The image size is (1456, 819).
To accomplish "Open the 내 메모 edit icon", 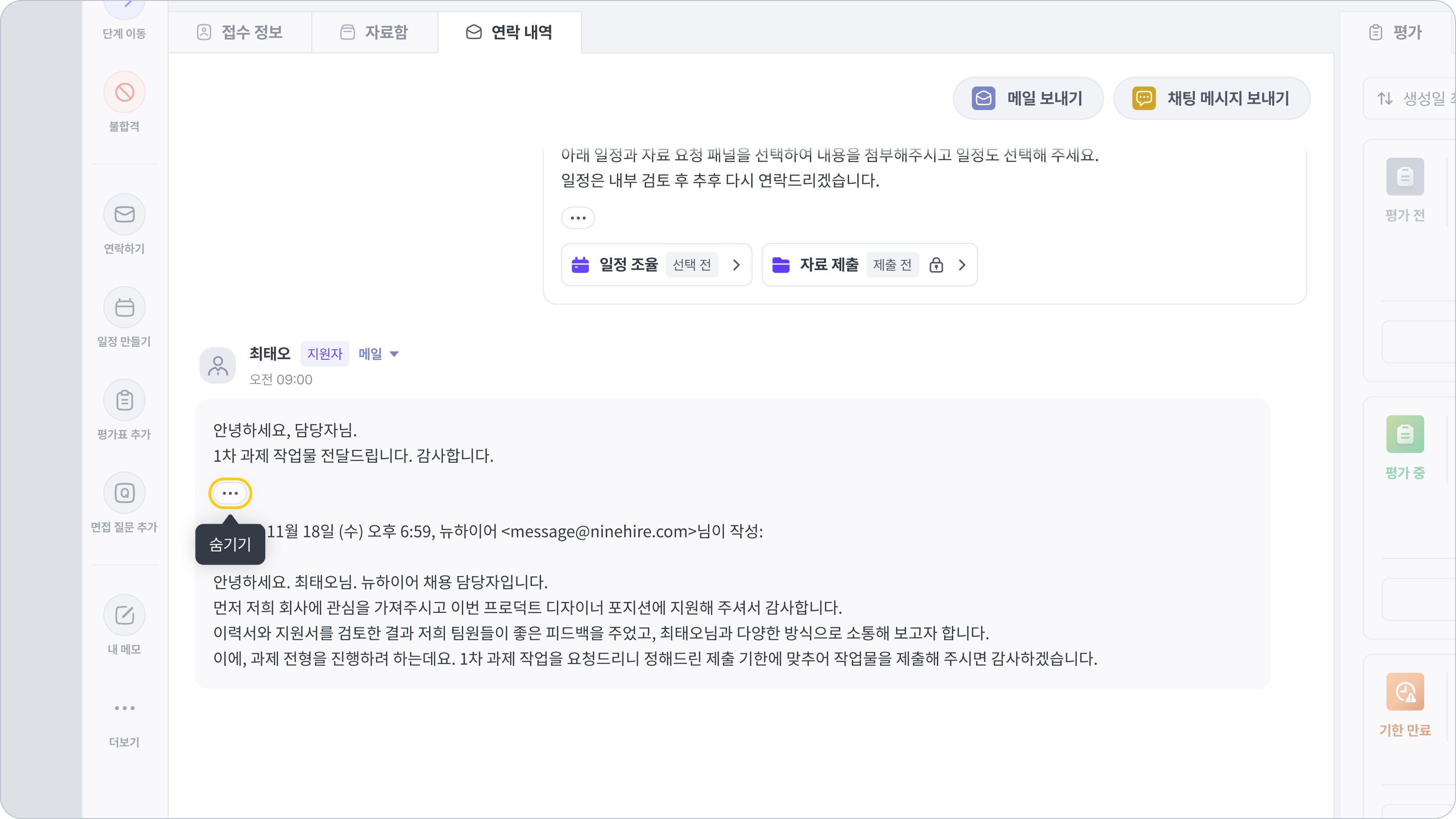I will click(x=124, y=615).
